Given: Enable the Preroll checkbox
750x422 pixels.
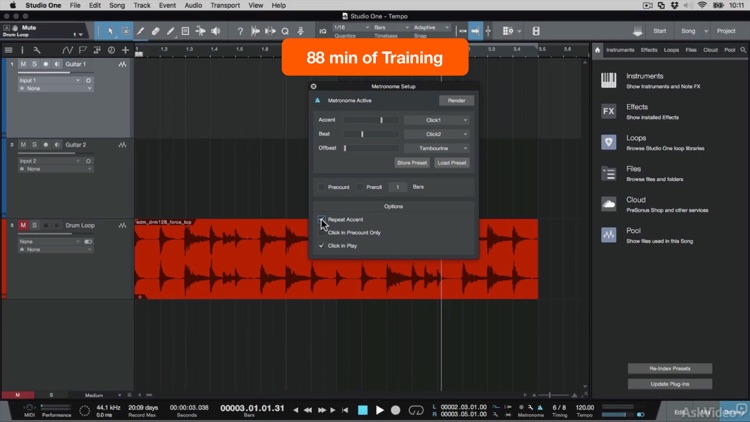Looking at the screenshot, I should tap(360, 187).
